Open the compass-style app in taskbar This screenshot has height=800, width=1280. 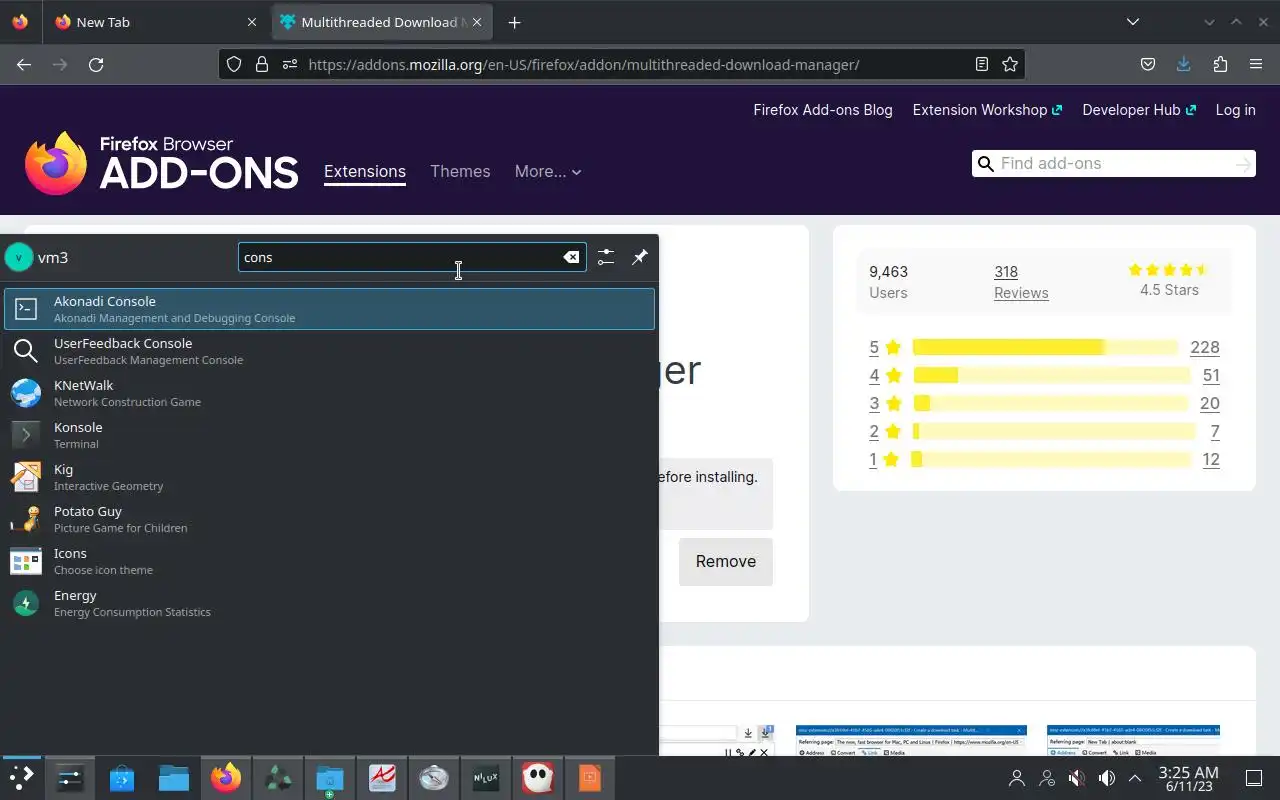tap(434, 778)
